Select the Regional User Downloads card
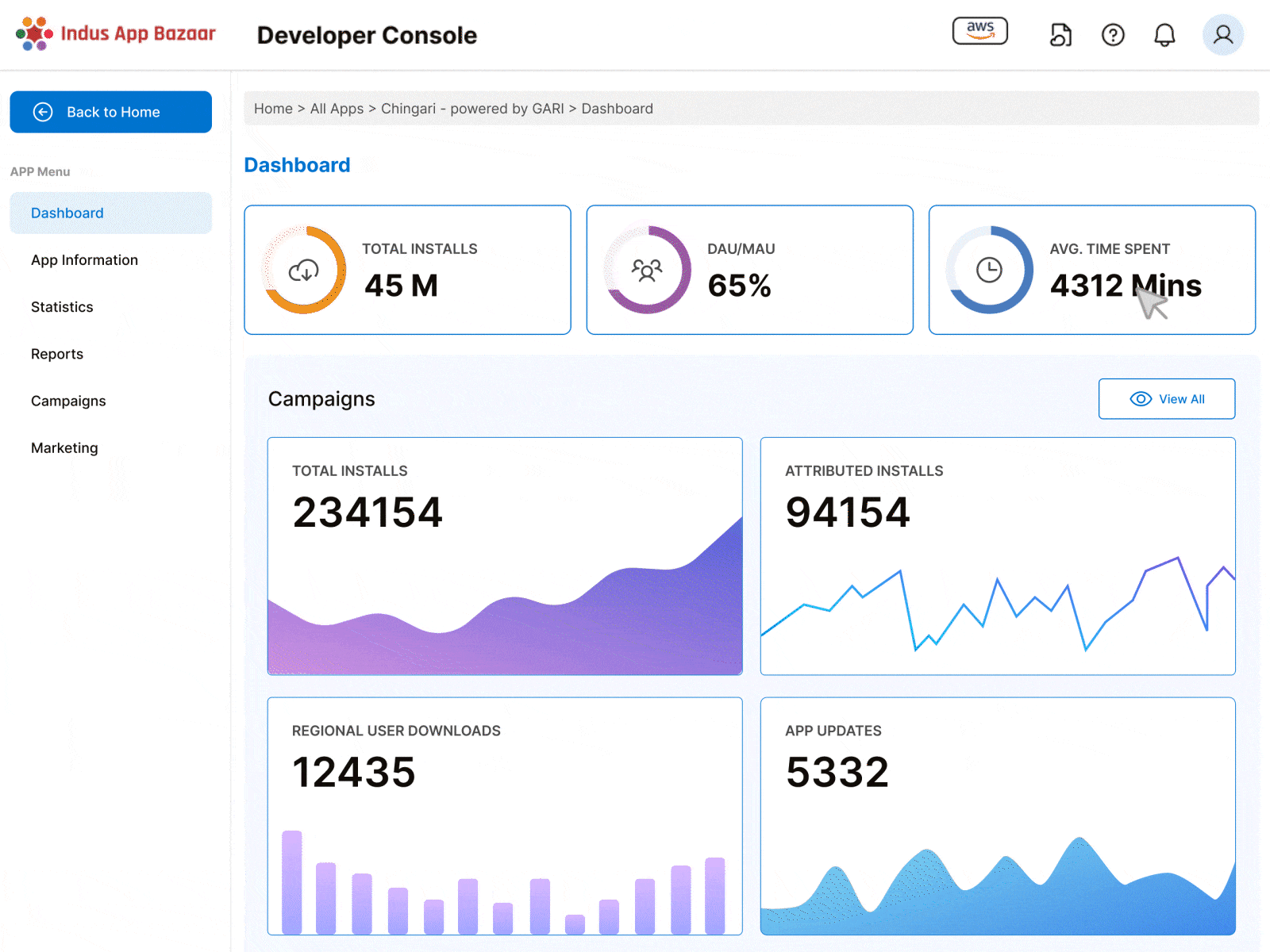 pos(505,816)
